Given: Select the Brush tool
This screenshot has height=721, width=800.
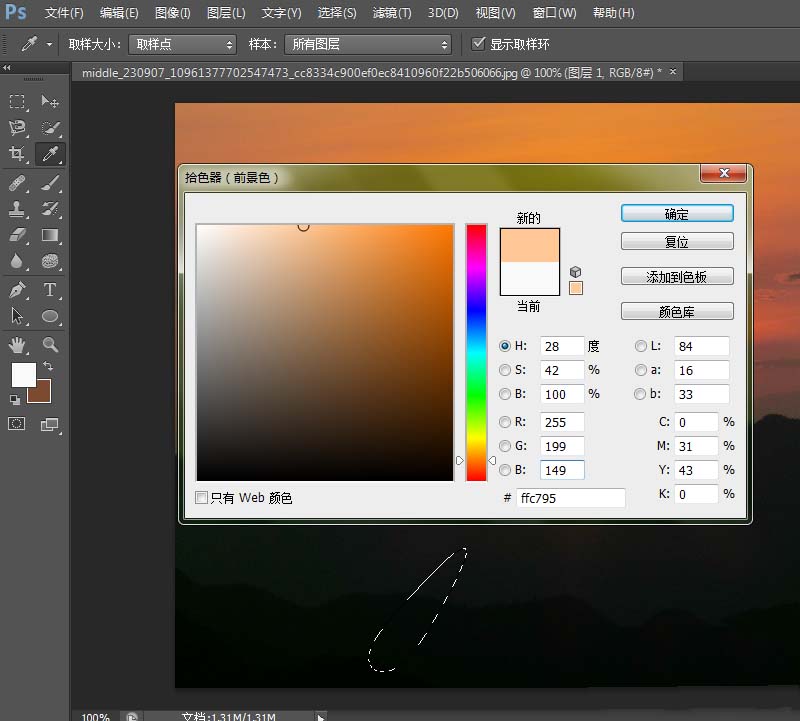Looking at the screenshot, I should 48,183.
